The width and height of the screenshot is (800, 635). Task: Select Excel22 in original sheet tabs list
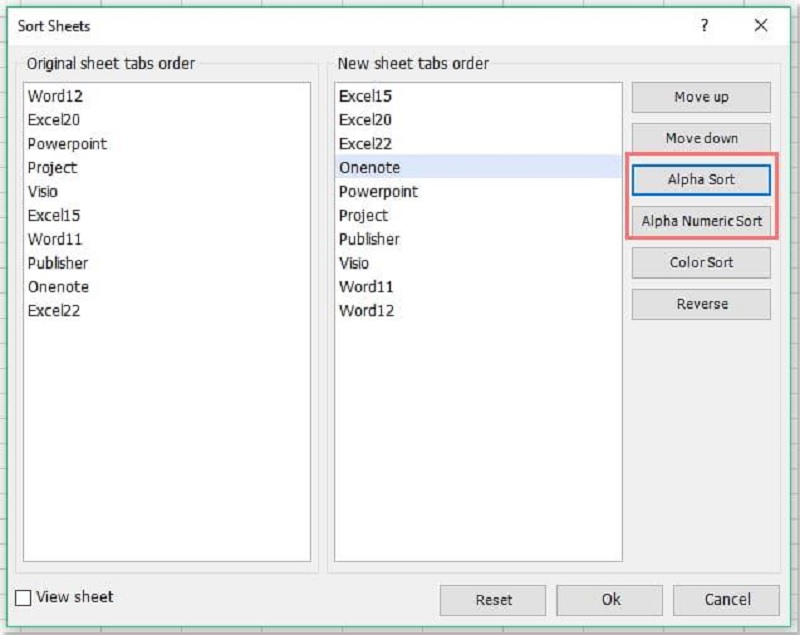[54, 311]
